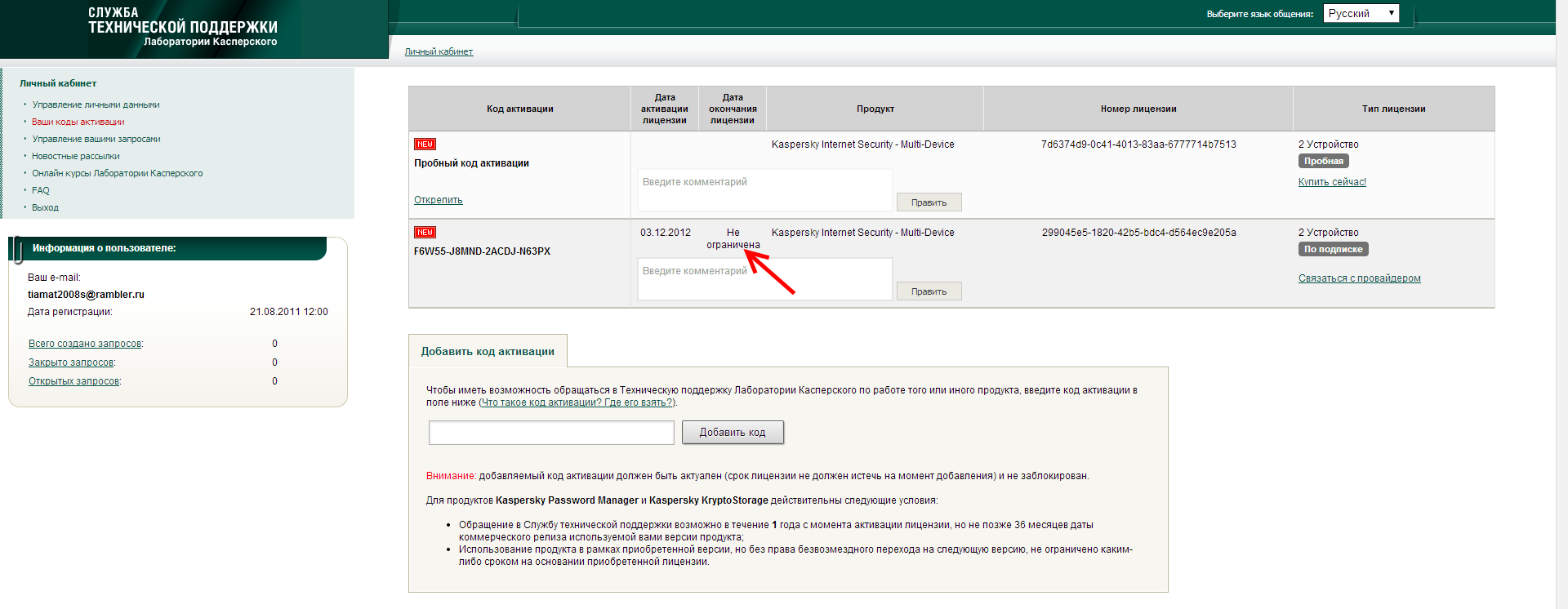Click the Номер лицензии column header

pos(1138,109)
